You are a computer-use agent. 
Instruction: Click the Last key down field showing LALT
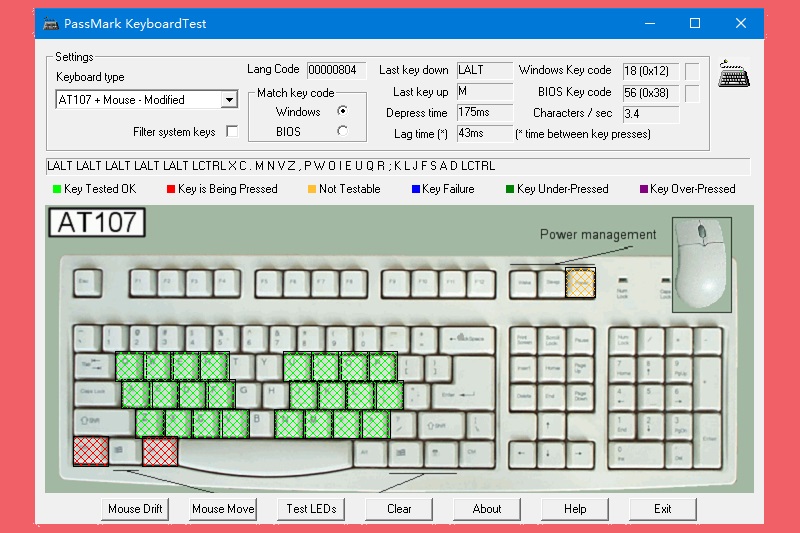484,70
